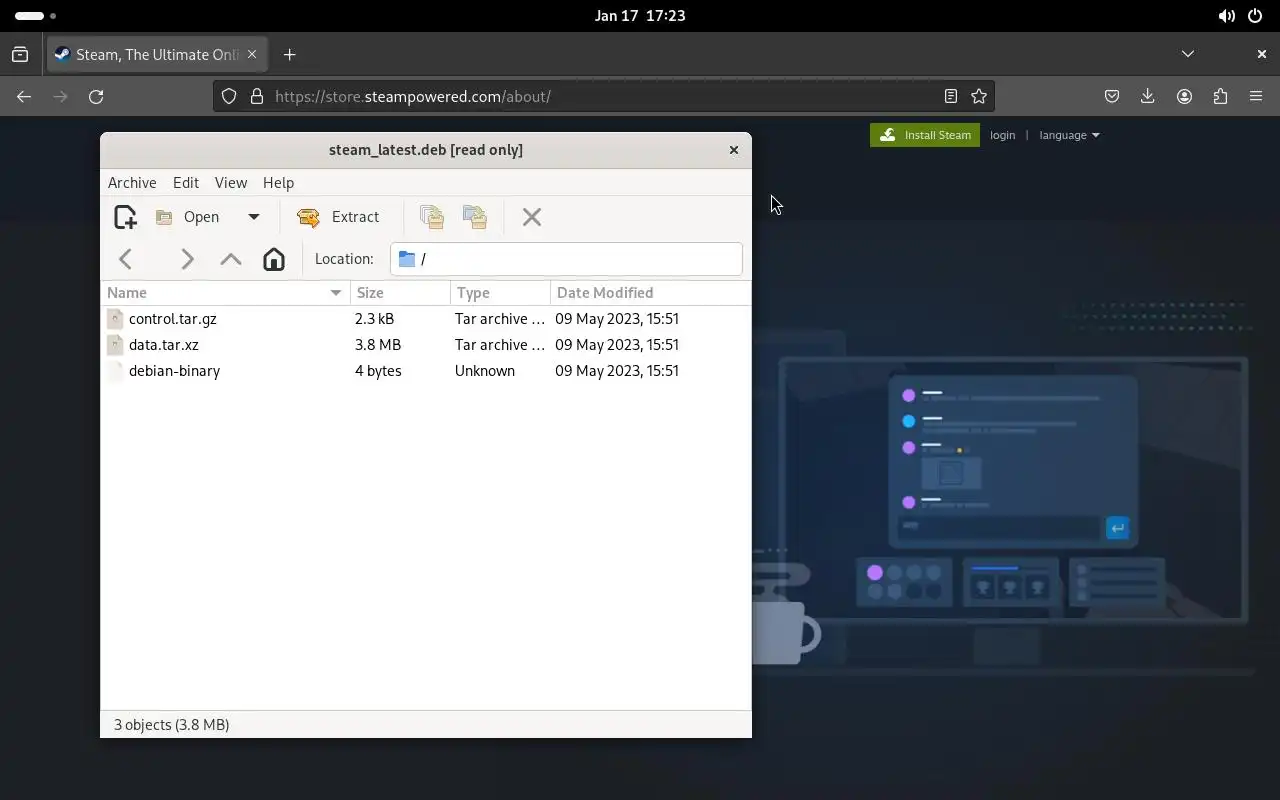Go forward with the archive forward arrow
This screenshot has height=800, width=1280.
tap(187, 259)
